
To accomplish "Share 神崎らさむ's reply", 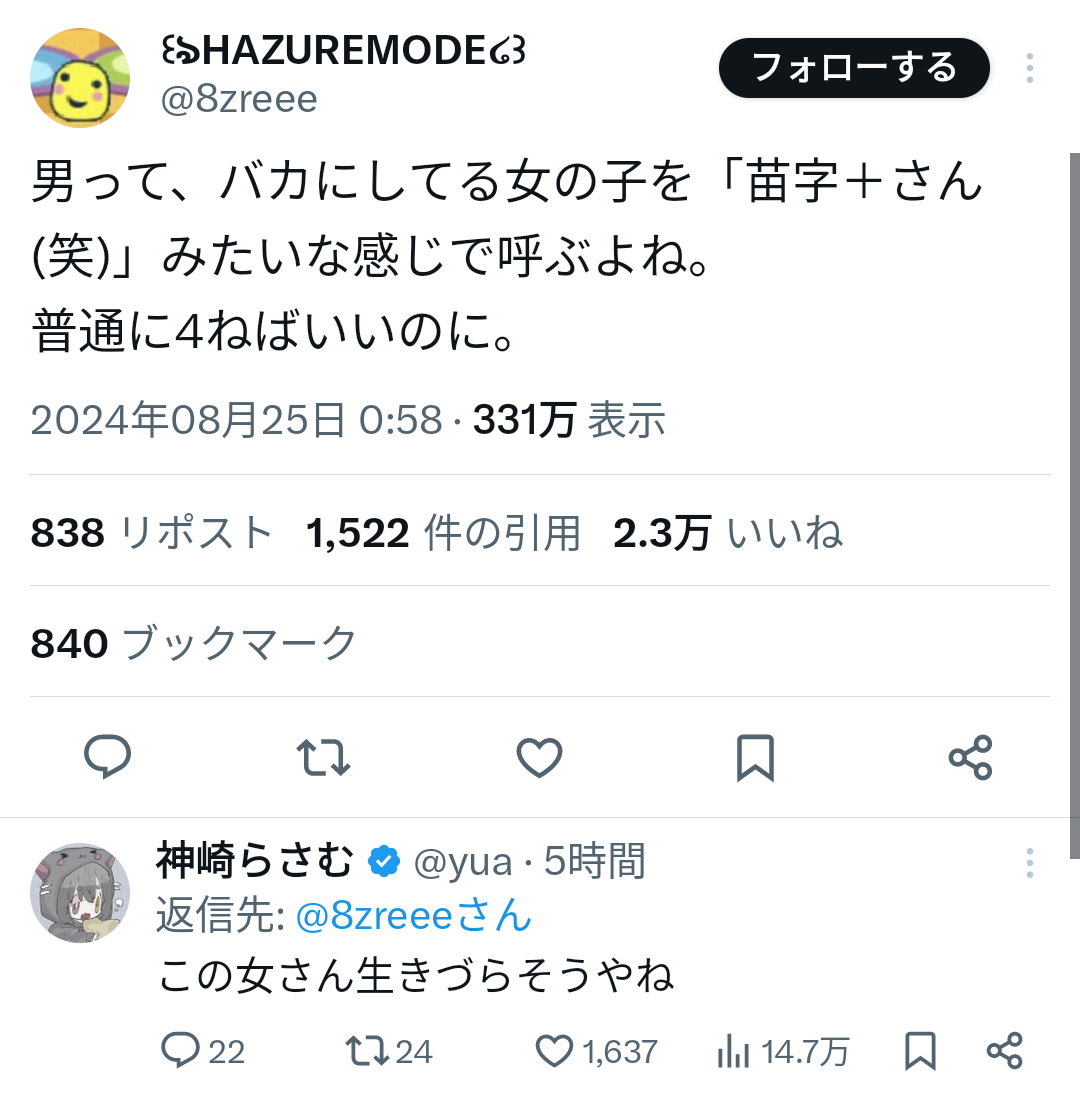I will 1005,1051.
